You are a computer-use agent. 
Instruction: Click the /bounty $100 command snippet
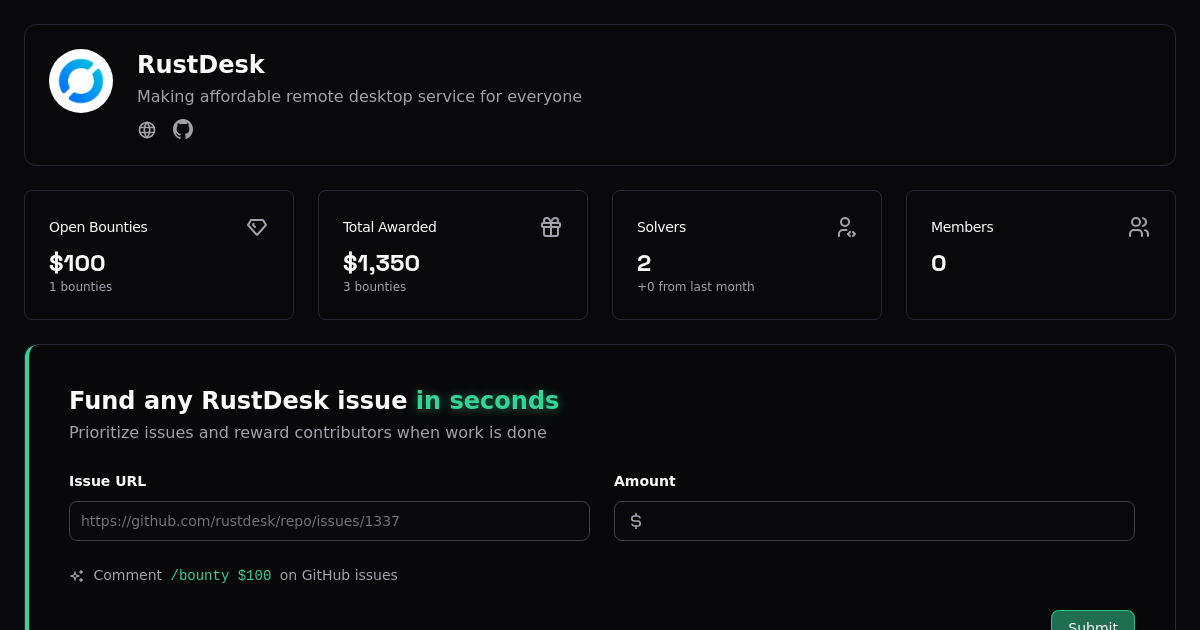(x=220, y=575)
